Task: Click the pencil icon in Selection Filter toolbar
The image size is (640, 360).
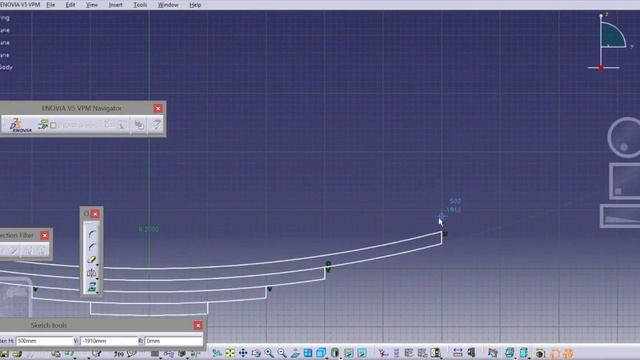Action: (x=13, y=251)
